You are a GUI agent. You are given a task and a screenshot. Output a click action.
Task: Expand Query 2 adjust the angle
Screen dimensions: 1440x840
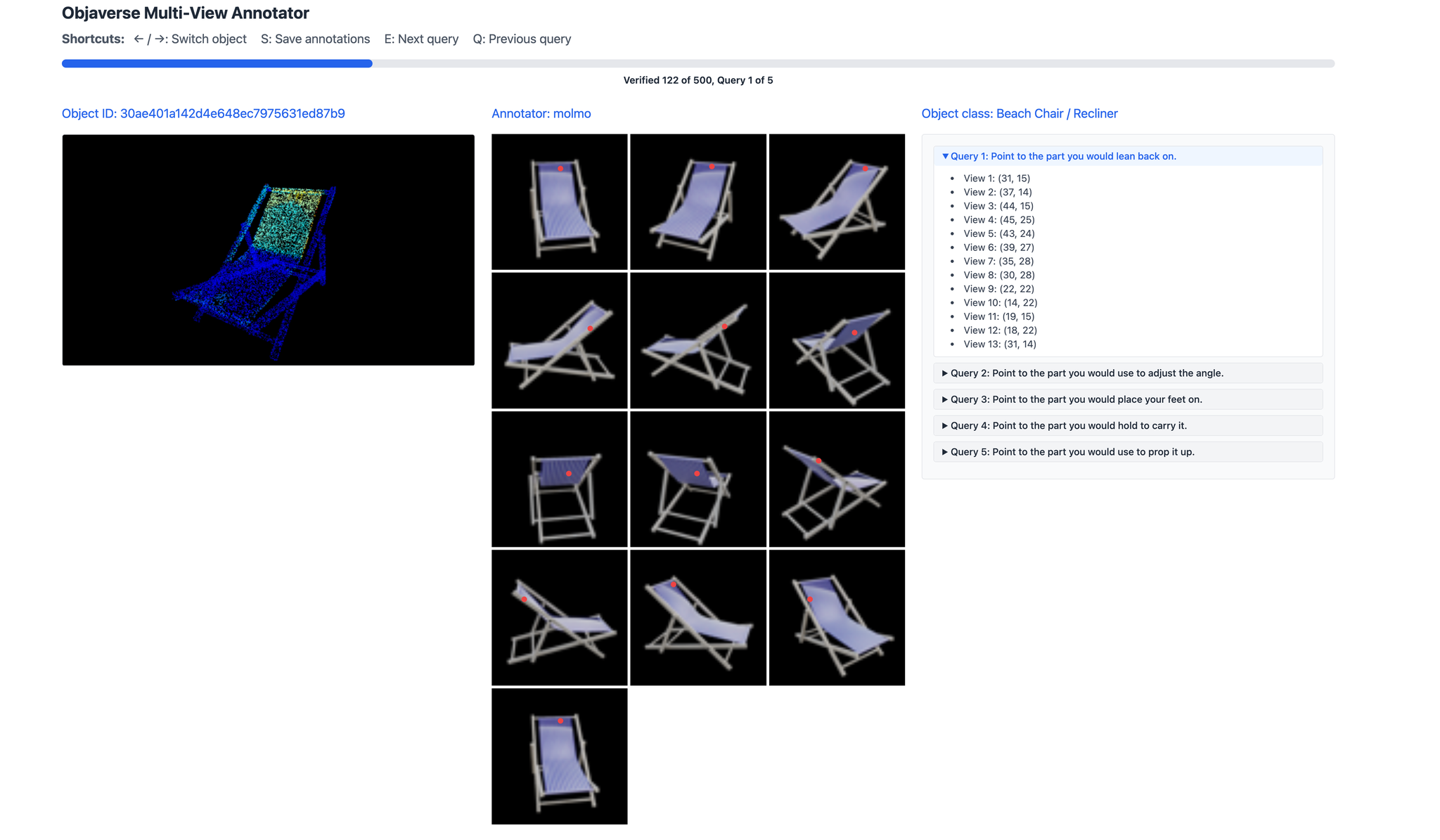point(1128,373)
